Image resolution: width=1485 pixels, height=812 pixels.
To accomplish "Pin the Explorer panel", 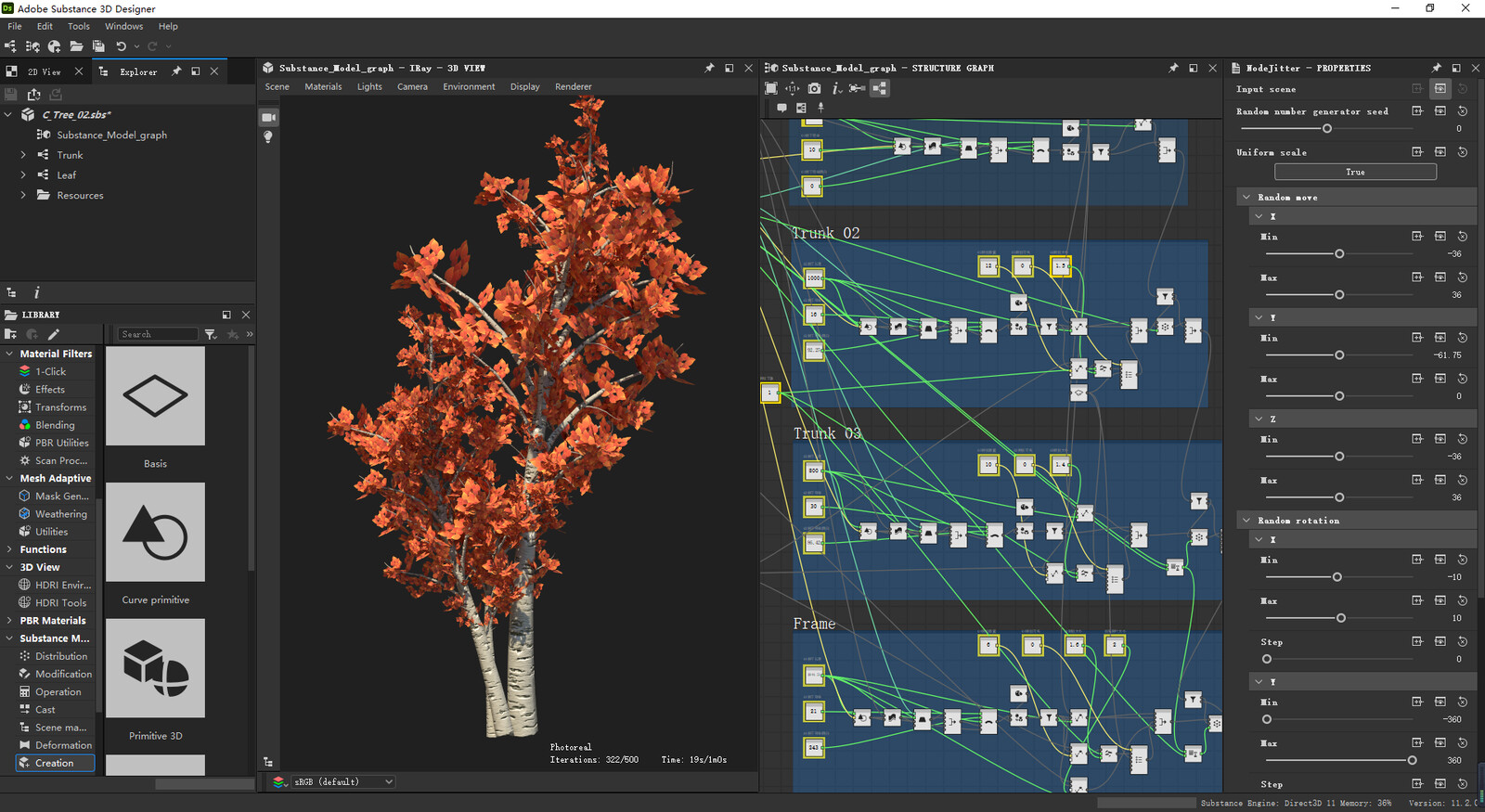I will pos(176,71).
